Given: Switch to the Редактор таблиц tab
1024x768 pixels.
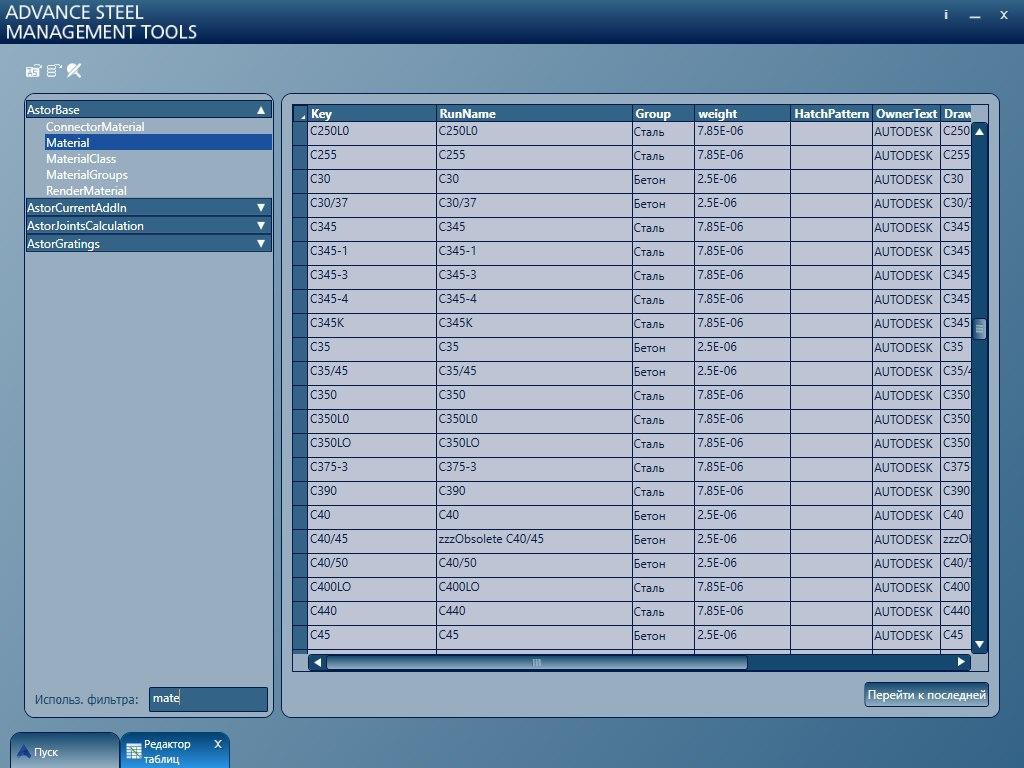Looking at the screenshot, I should tap(167, 752).
